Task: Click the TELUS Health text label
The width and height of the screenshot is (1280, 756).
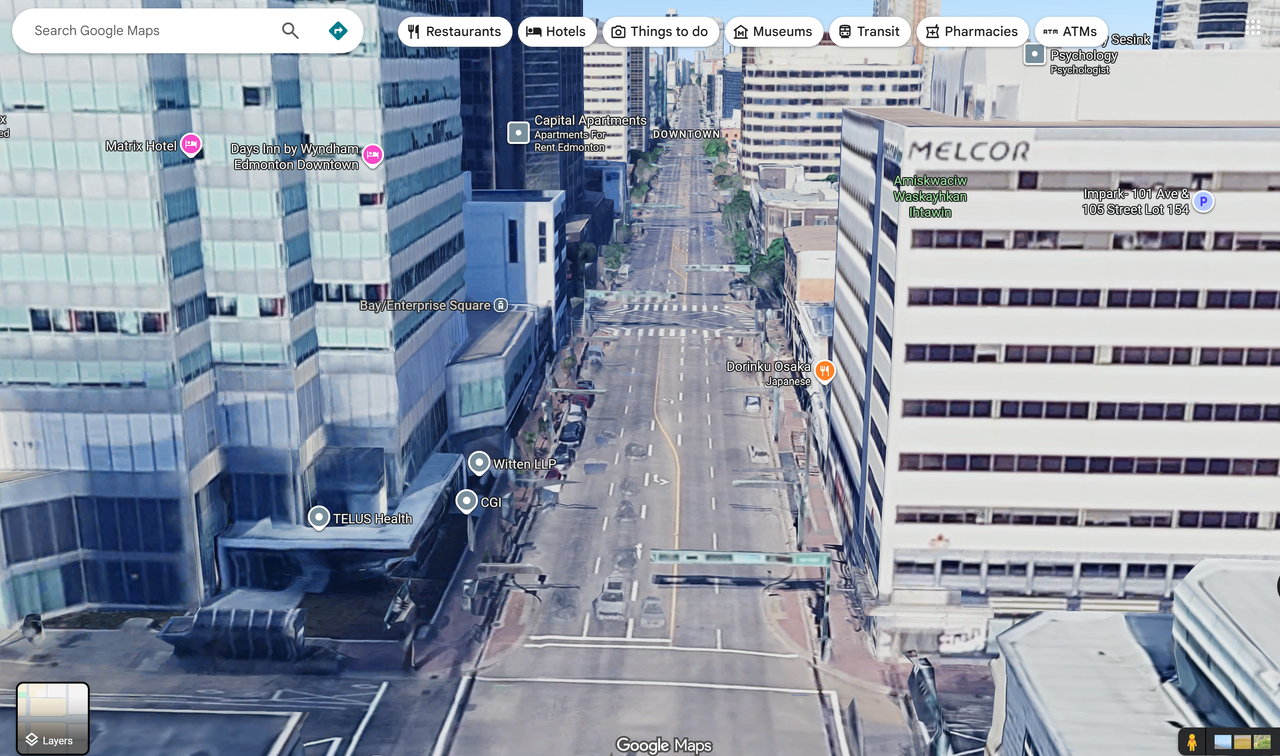Action: tap(372, 519)
